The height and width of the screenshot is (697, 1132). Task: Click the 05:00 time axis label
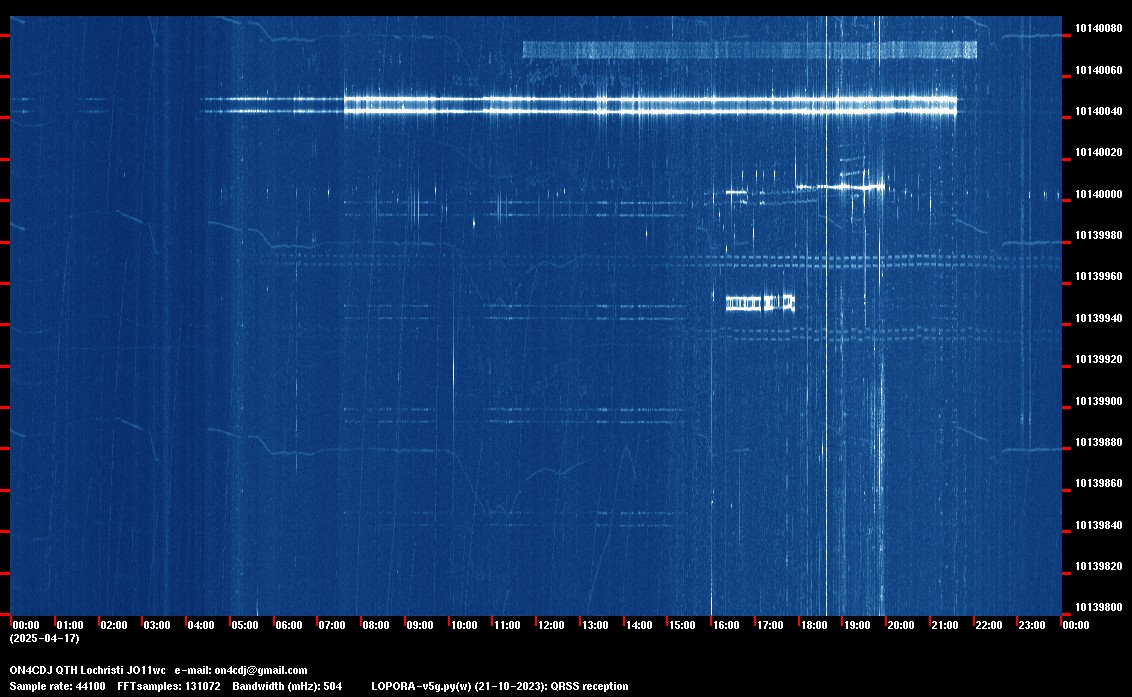[245, 625]
